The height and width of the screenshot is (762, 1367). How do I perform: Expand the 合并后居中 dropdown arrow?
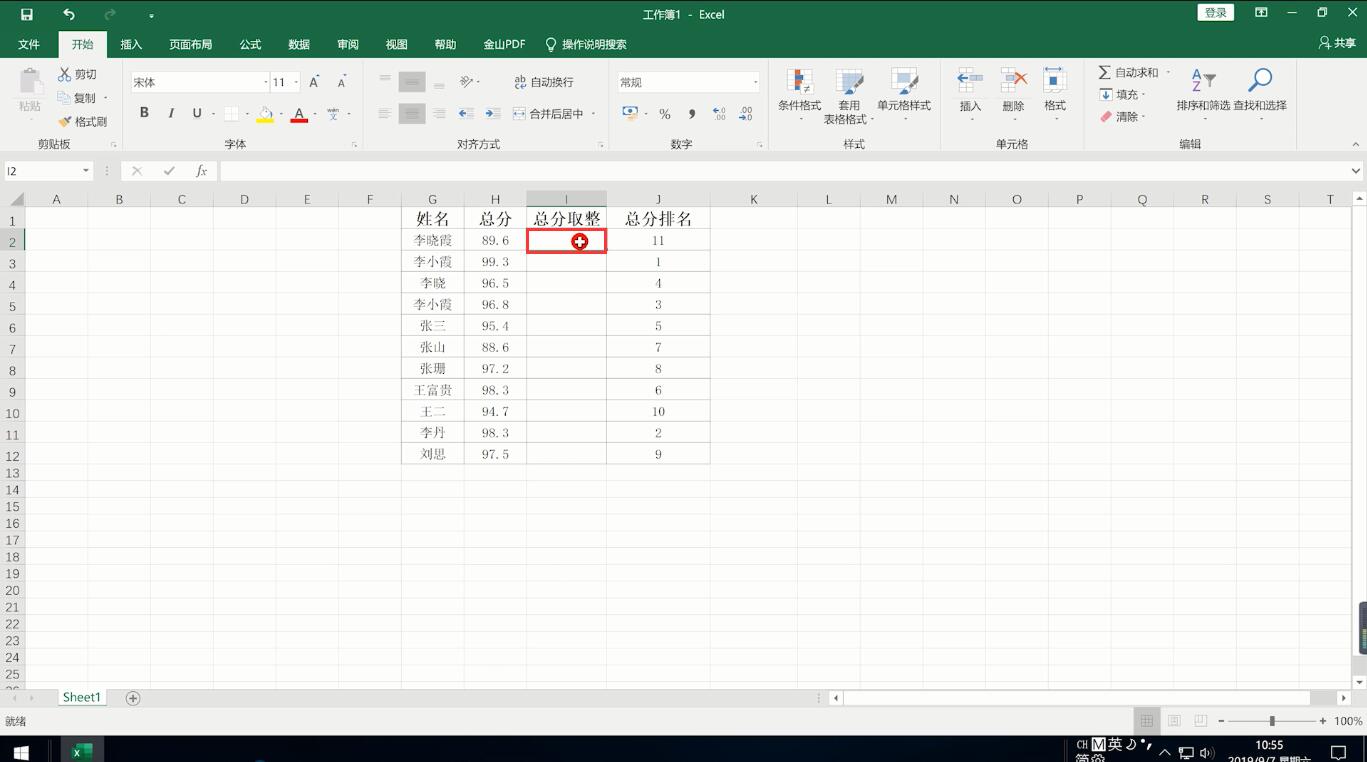[x=594, y=114]
